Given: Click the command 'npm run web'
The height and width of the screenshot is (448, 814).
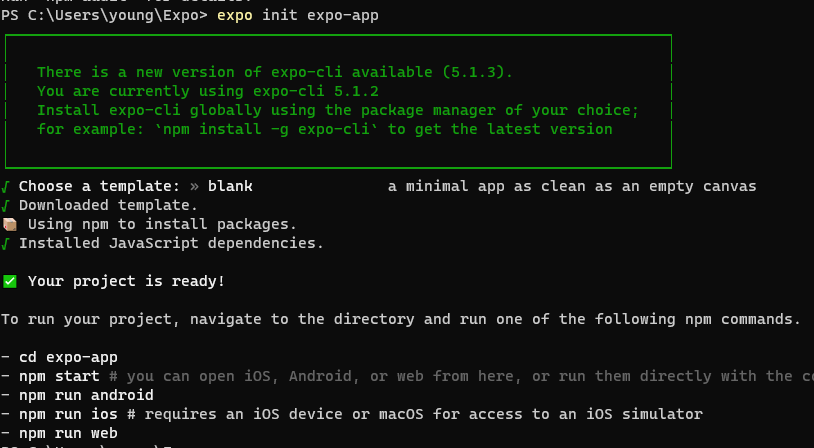Looking at the screenshot, I should [x=68, y=433].
